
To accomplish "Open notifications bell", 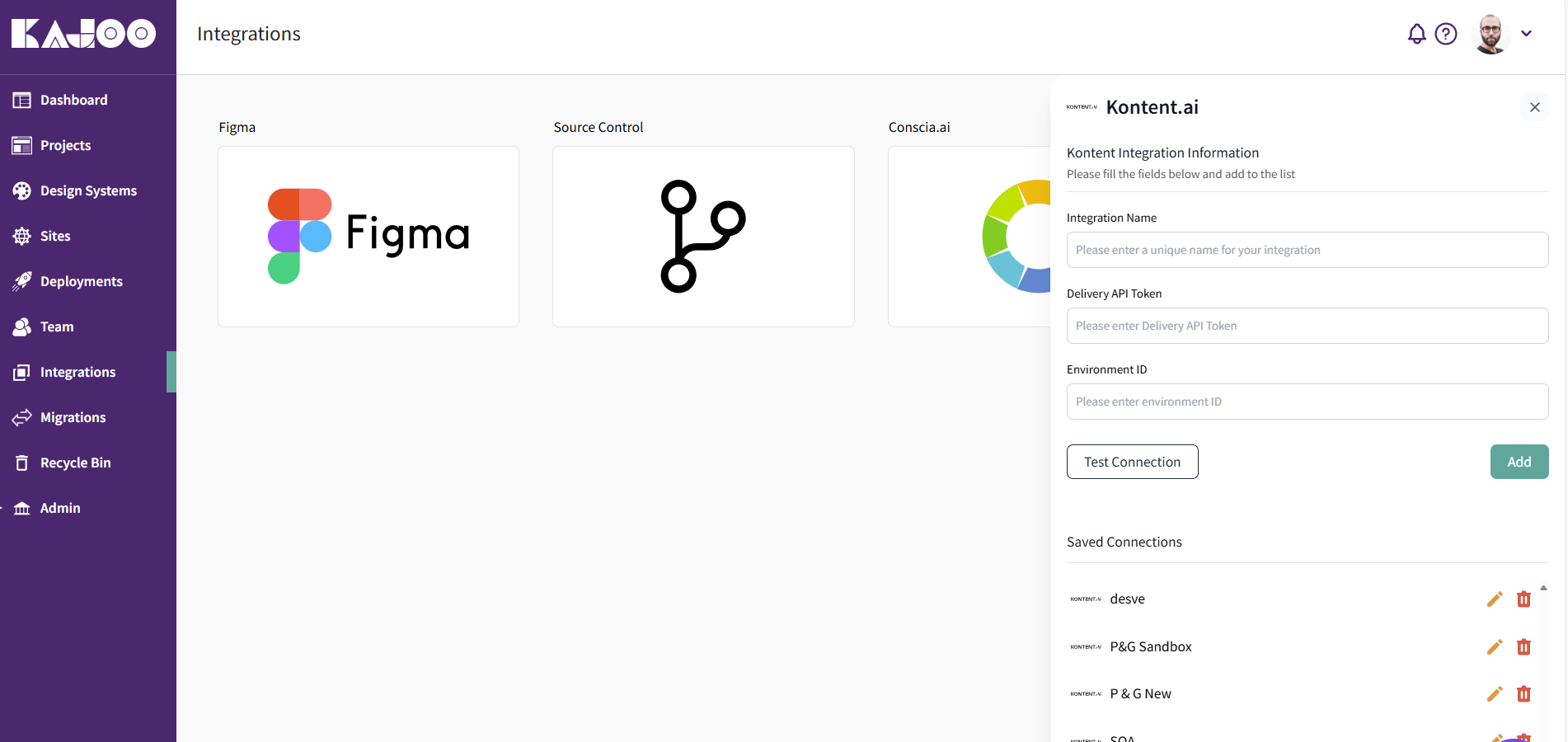I will [1416, 34].
